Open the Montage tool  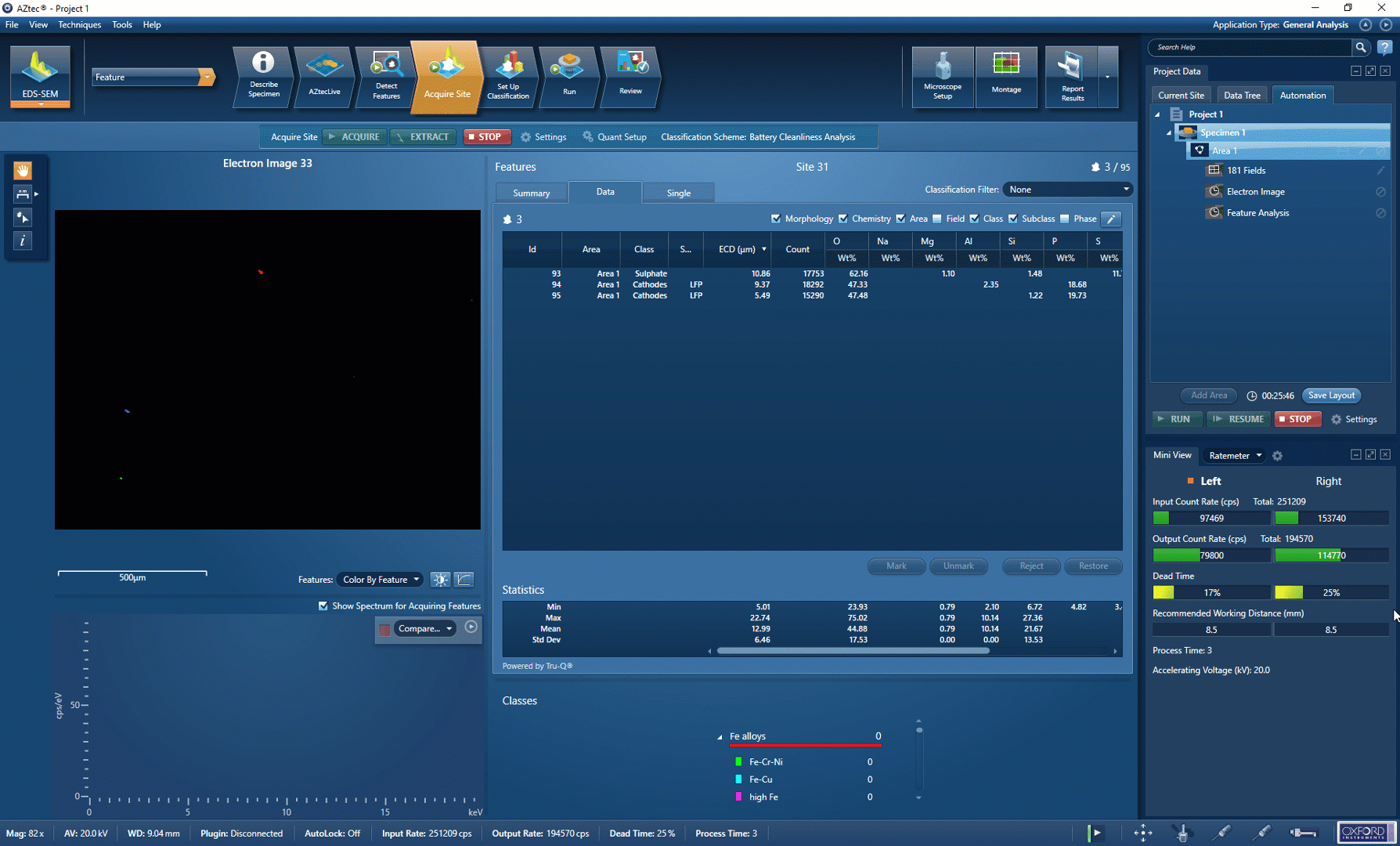pyautogui.click(x=1006, y=75)
